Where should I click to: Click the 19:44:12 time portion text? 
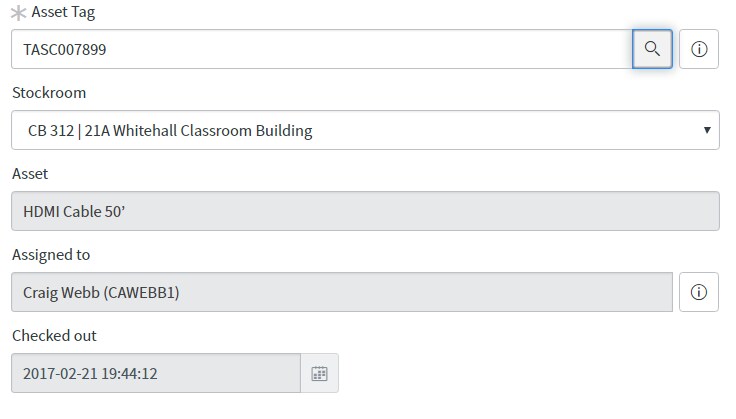point(129,373)
